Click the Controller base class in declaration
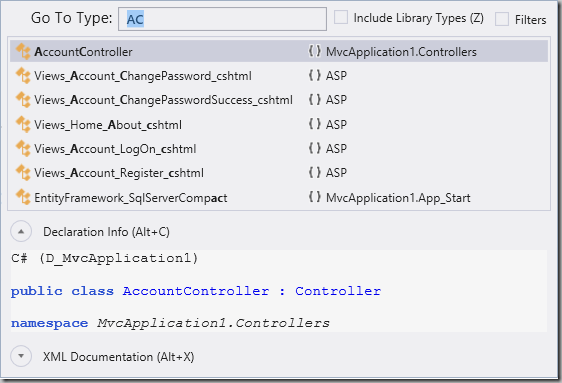Screen dimensions: 562x383 (338, 291)
